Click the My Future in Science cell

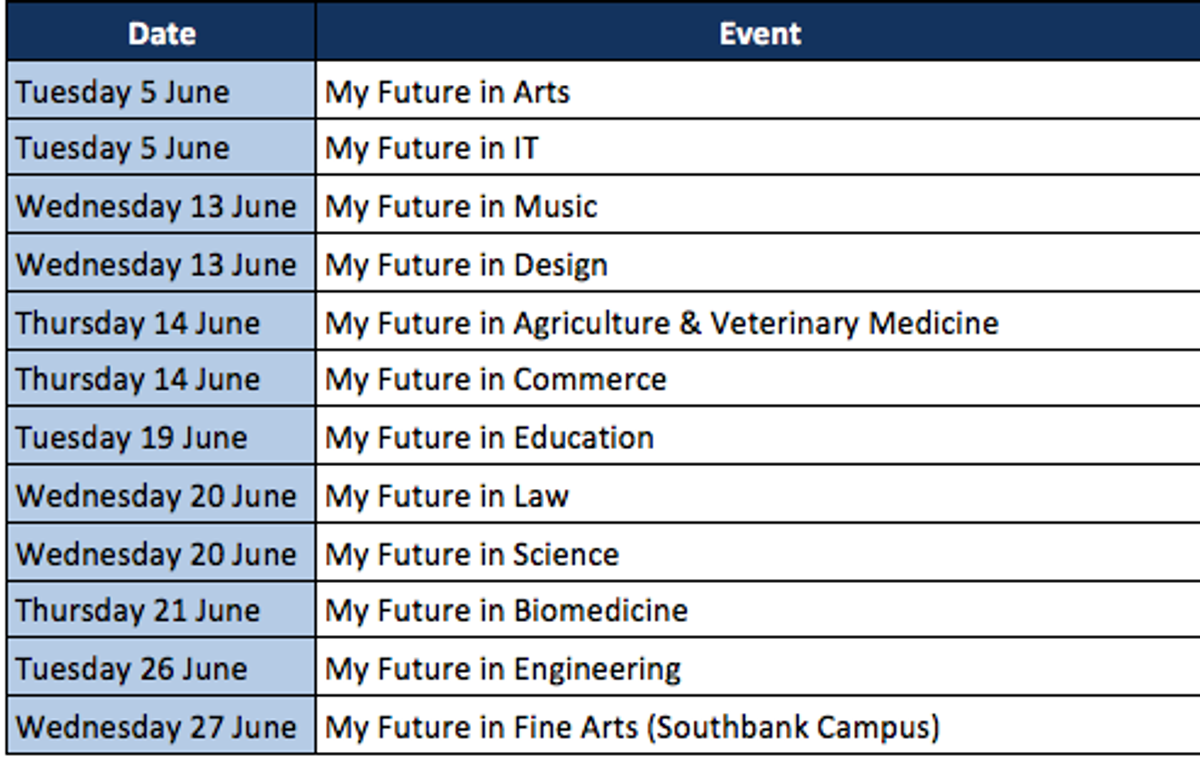pos(758,553)
